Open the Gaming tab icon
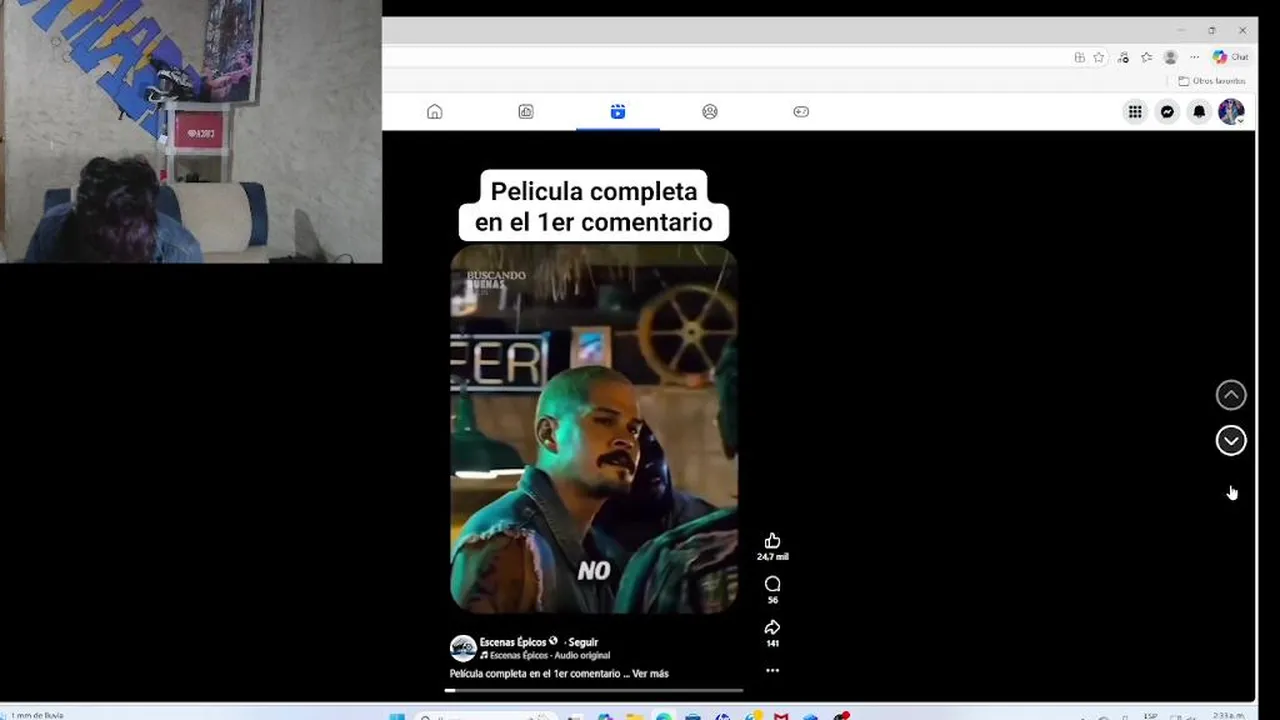Image resolution: width=1280 pixels, height=720 pixels. click(x=801, y=112)
